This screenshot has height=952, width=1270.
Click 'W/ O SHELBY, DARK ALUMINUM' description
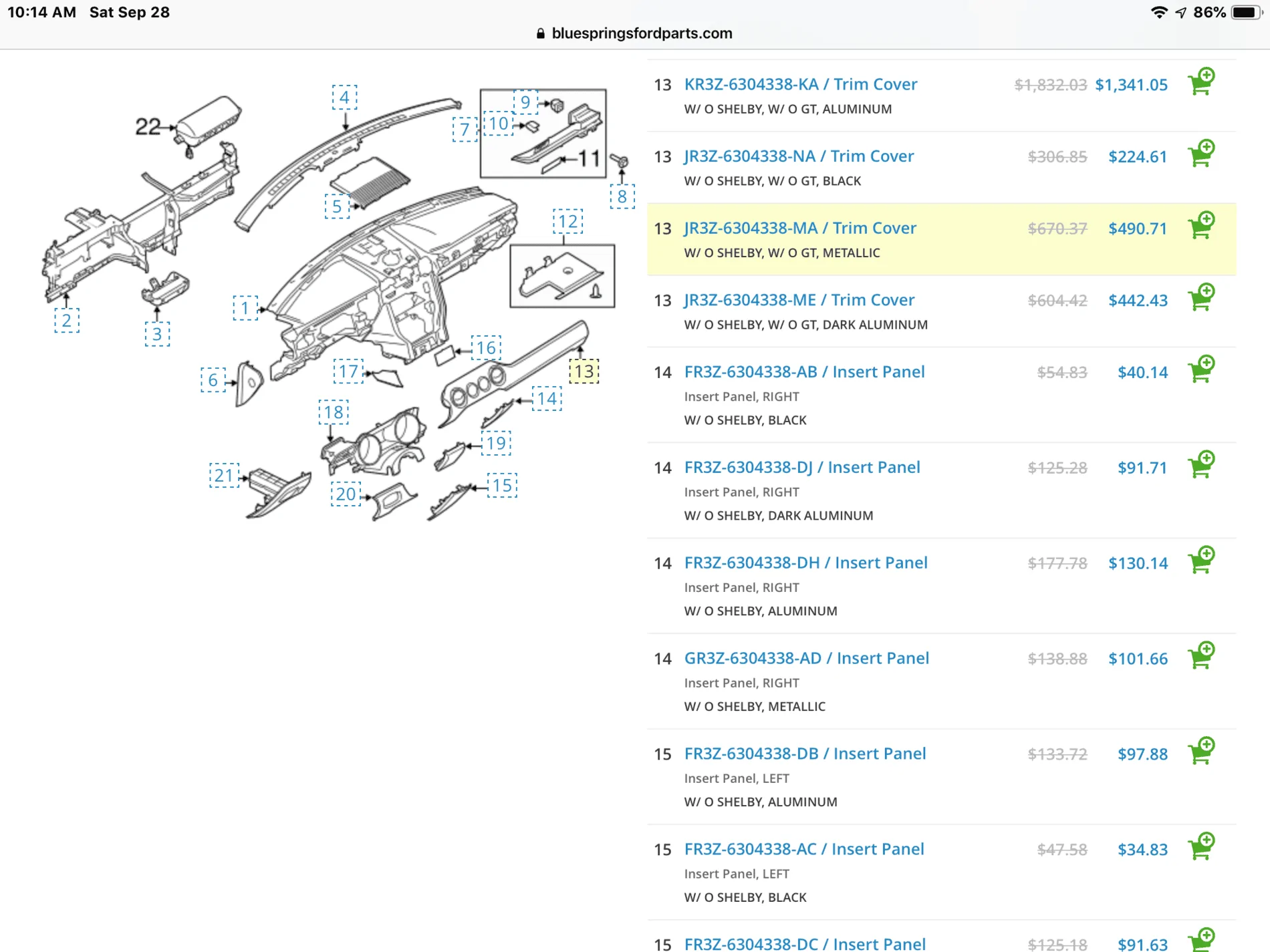779,516
